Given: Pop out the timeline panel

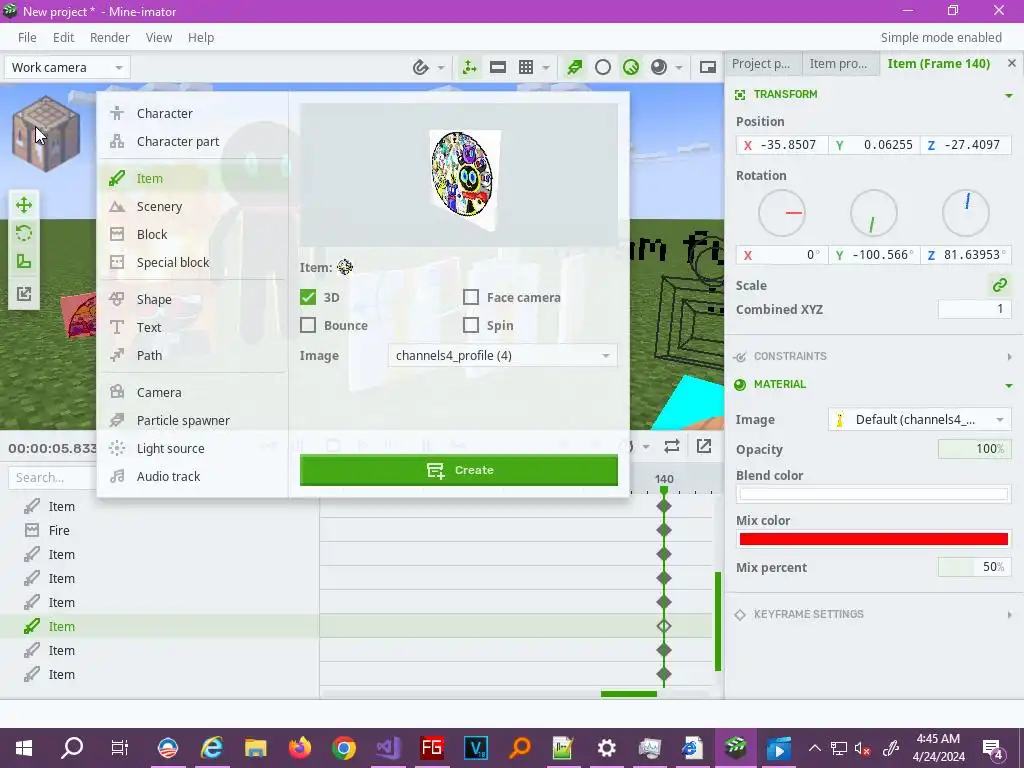Looking at the screenshot, I should [x=704, y=446].
